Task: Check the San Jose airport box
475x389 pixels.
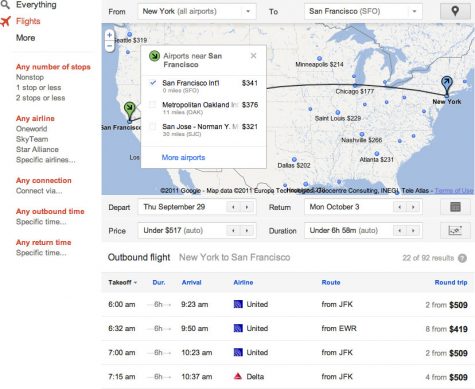Action: tap(152, 127)
